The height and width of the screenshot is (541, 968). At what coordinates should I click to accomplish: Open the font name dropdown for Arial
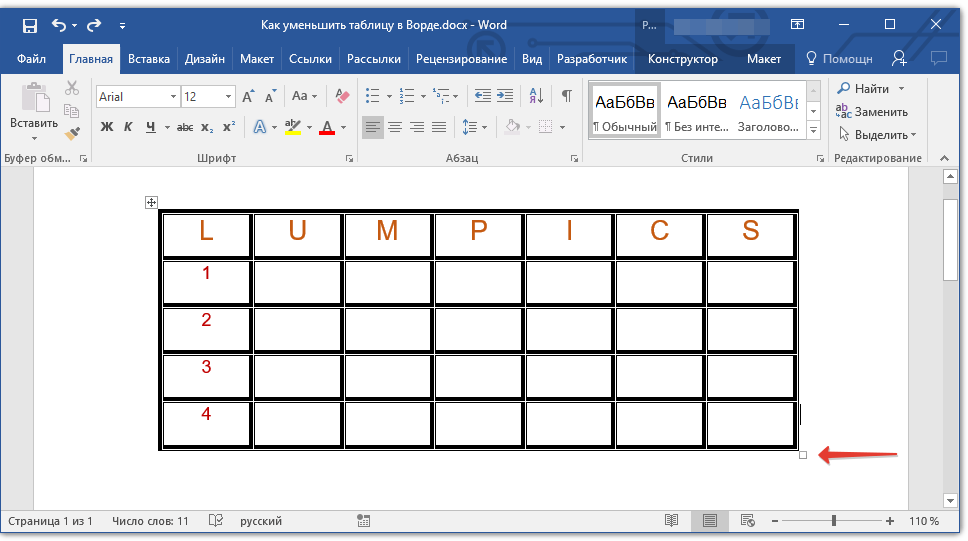173,97
